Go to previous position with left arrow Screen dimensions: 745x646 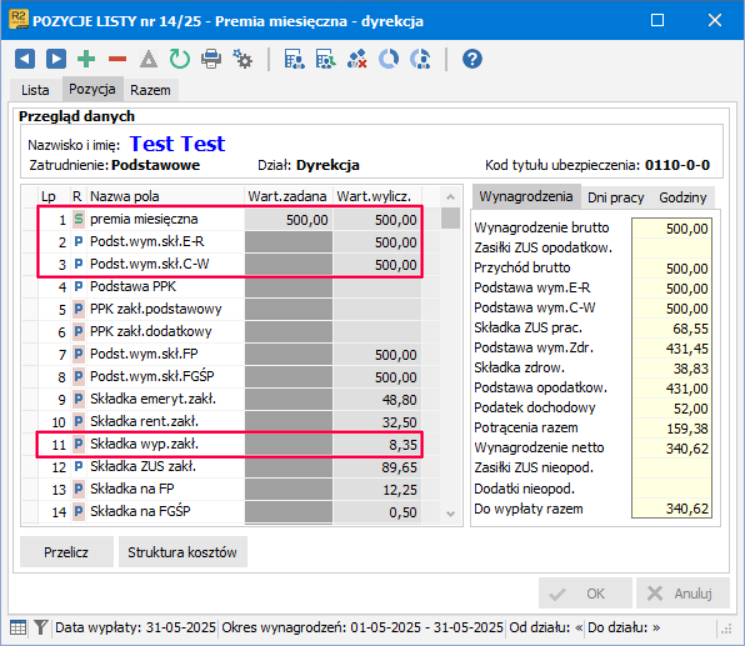click(x=25, y=59)
